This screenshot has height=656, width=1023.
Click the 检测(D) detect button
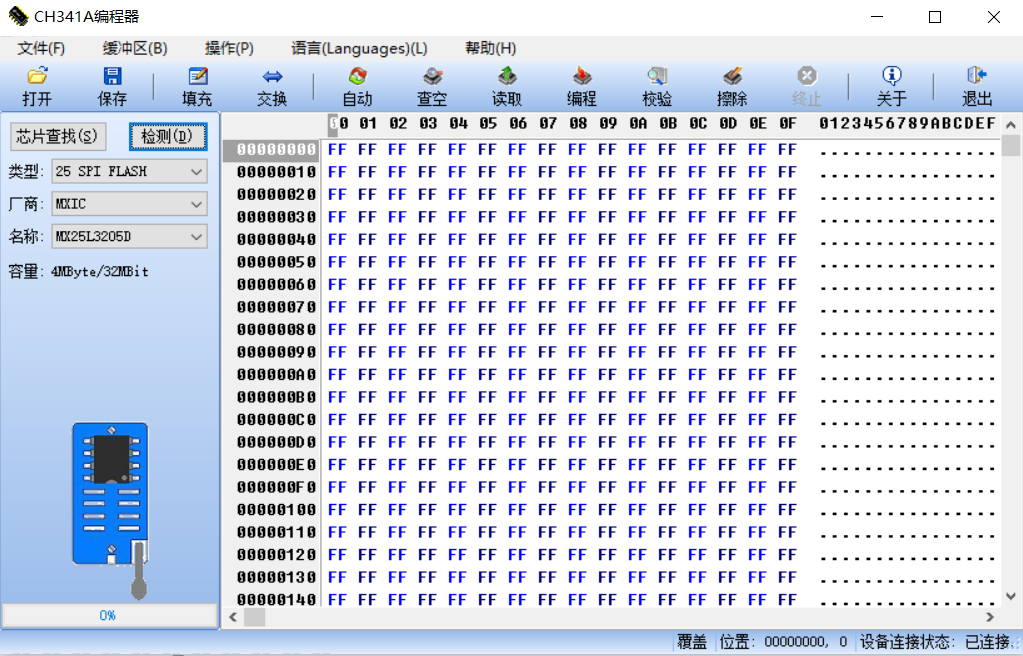coord(168,136)
